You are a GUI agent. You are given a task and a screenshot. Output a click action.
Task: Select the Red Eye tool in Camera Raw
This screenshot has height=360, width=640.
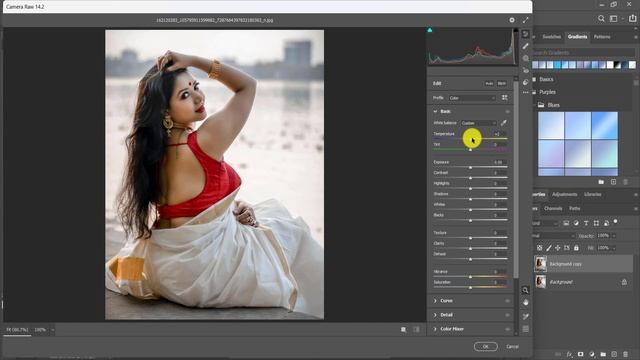click(526, 70)
